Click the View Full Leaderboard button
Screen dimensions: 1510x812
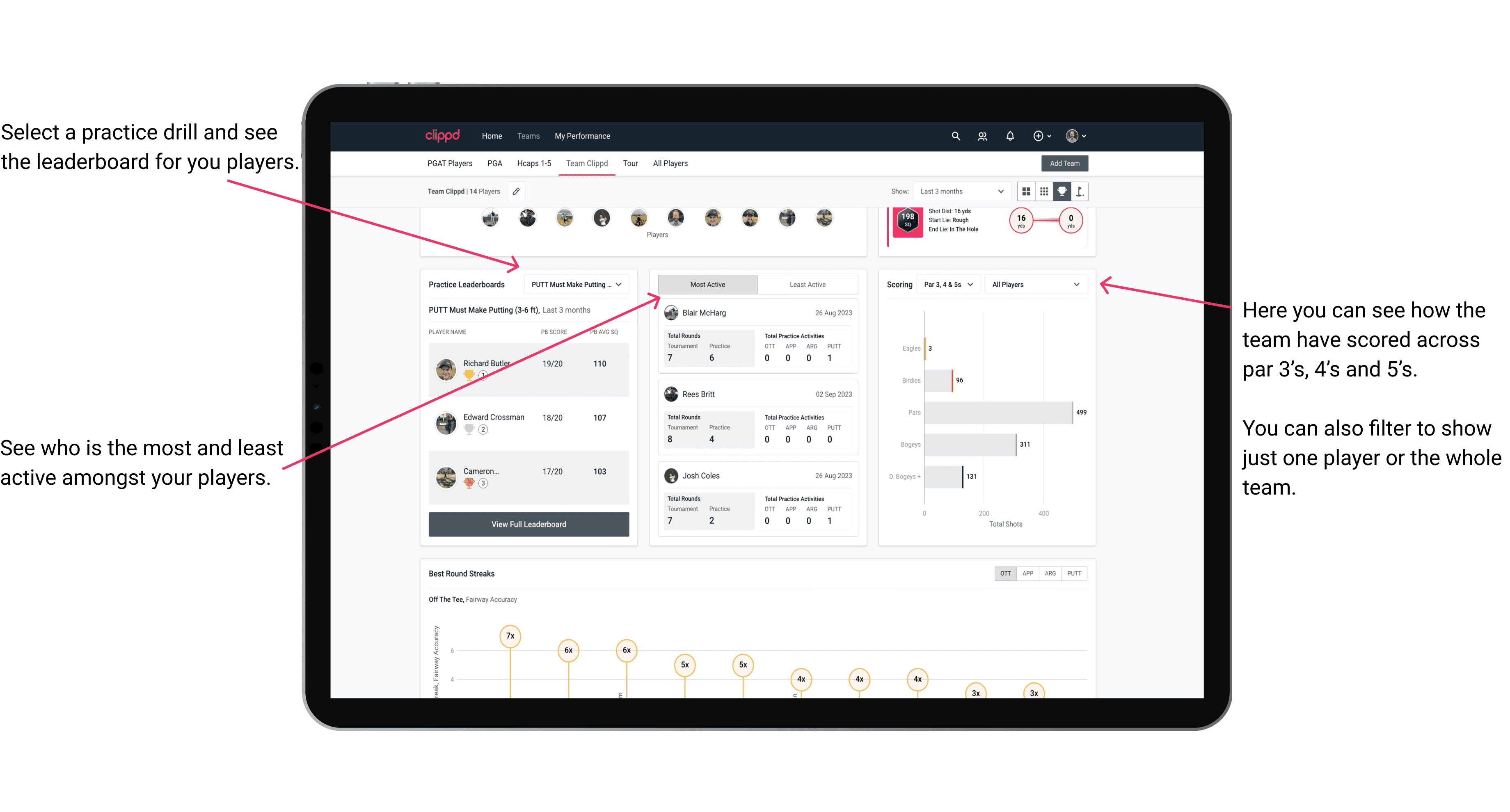coord(529,524)
